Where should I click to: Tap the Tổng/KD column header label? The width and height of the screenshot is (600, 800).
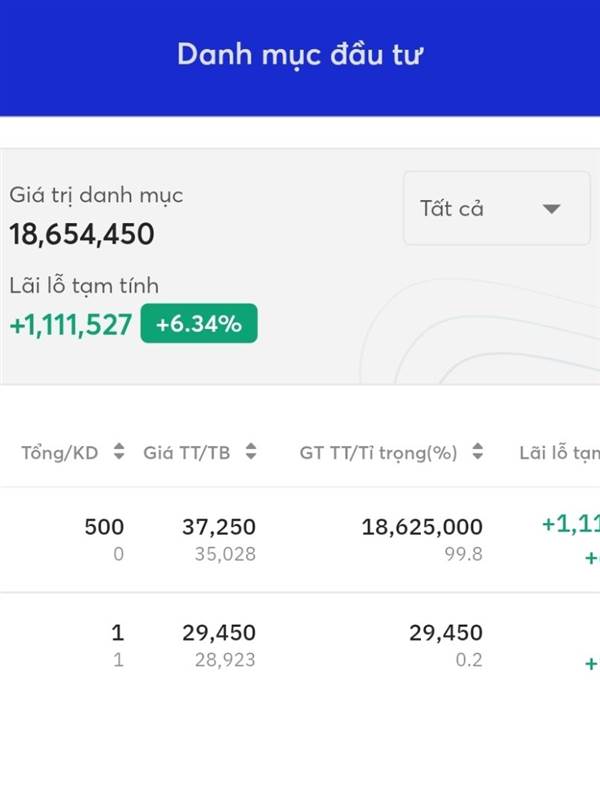[60, 452]
